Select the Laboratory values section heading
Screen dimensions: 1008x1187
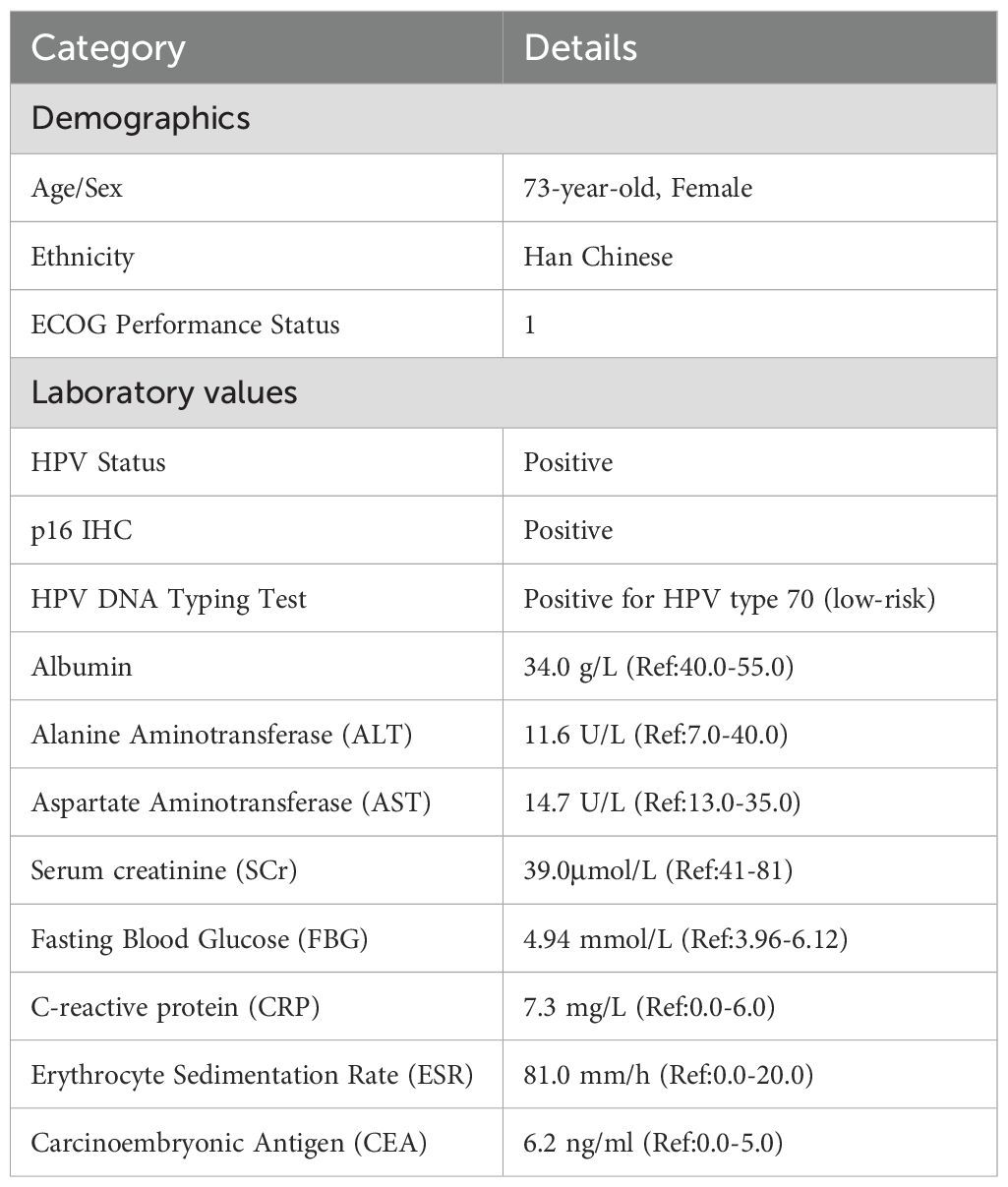coord(164,392)
